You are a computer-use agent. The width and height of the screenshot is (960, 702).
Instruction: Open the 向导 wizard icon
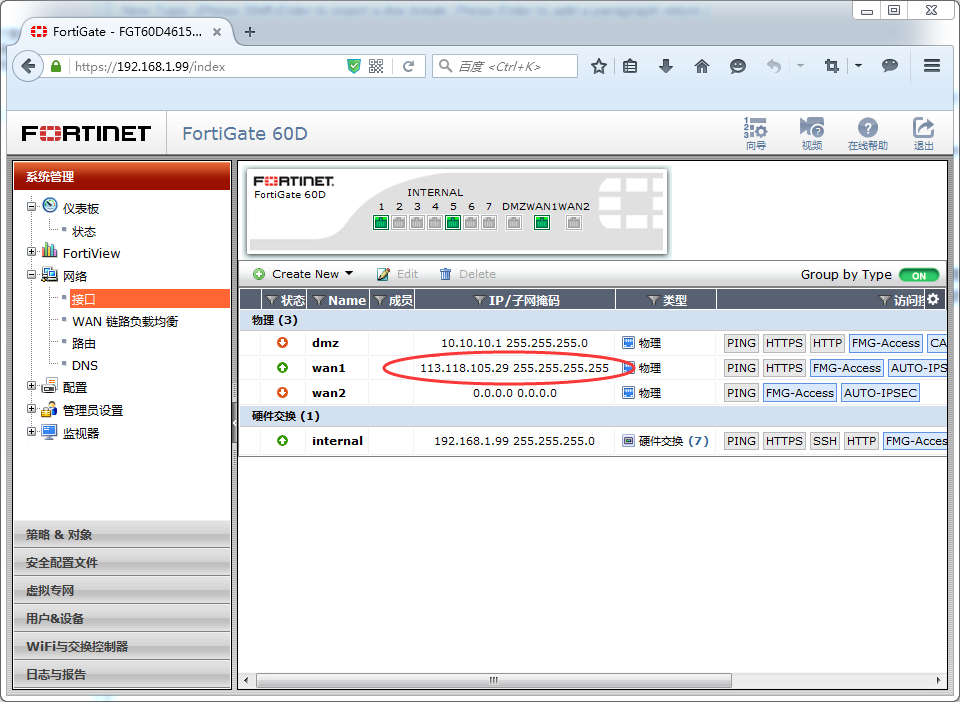coord(756,133)
